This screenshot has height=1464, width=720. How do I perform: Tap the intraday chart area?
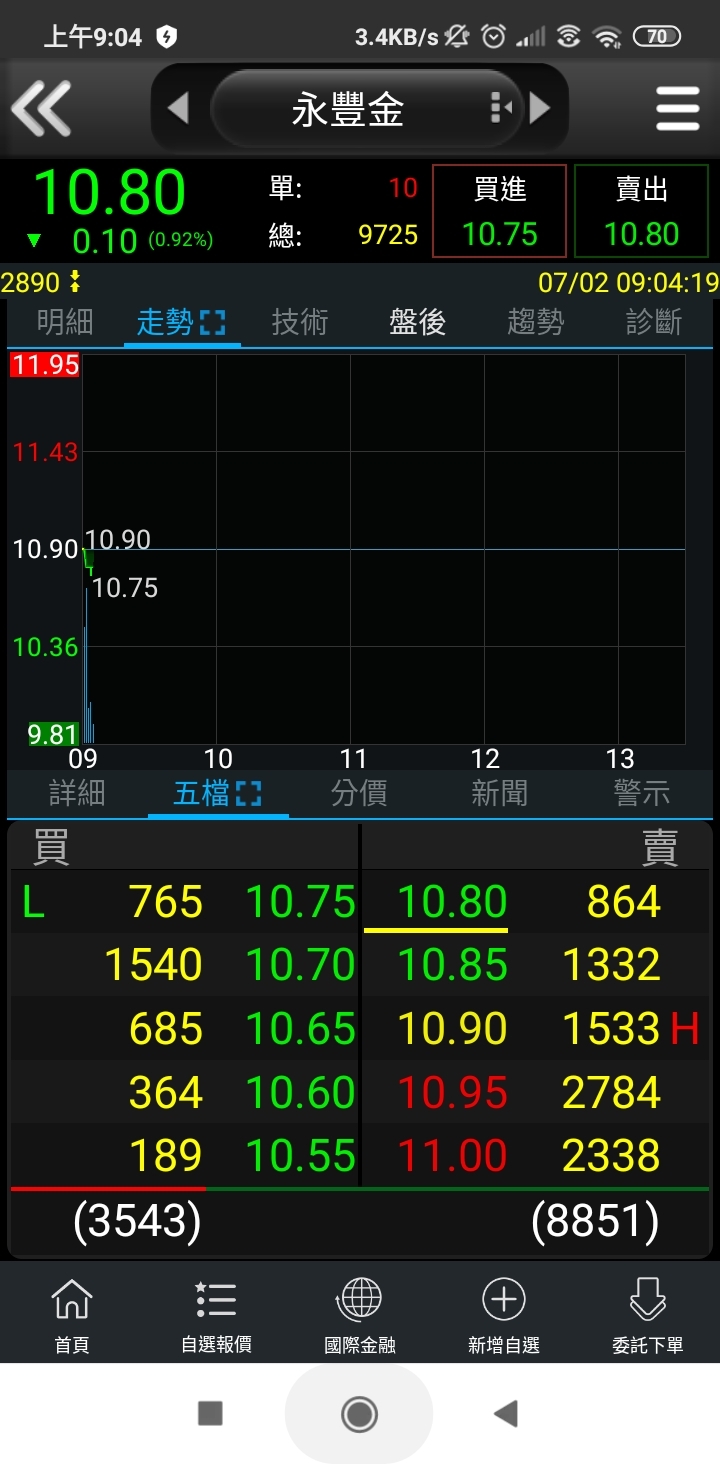click(384, 549)
